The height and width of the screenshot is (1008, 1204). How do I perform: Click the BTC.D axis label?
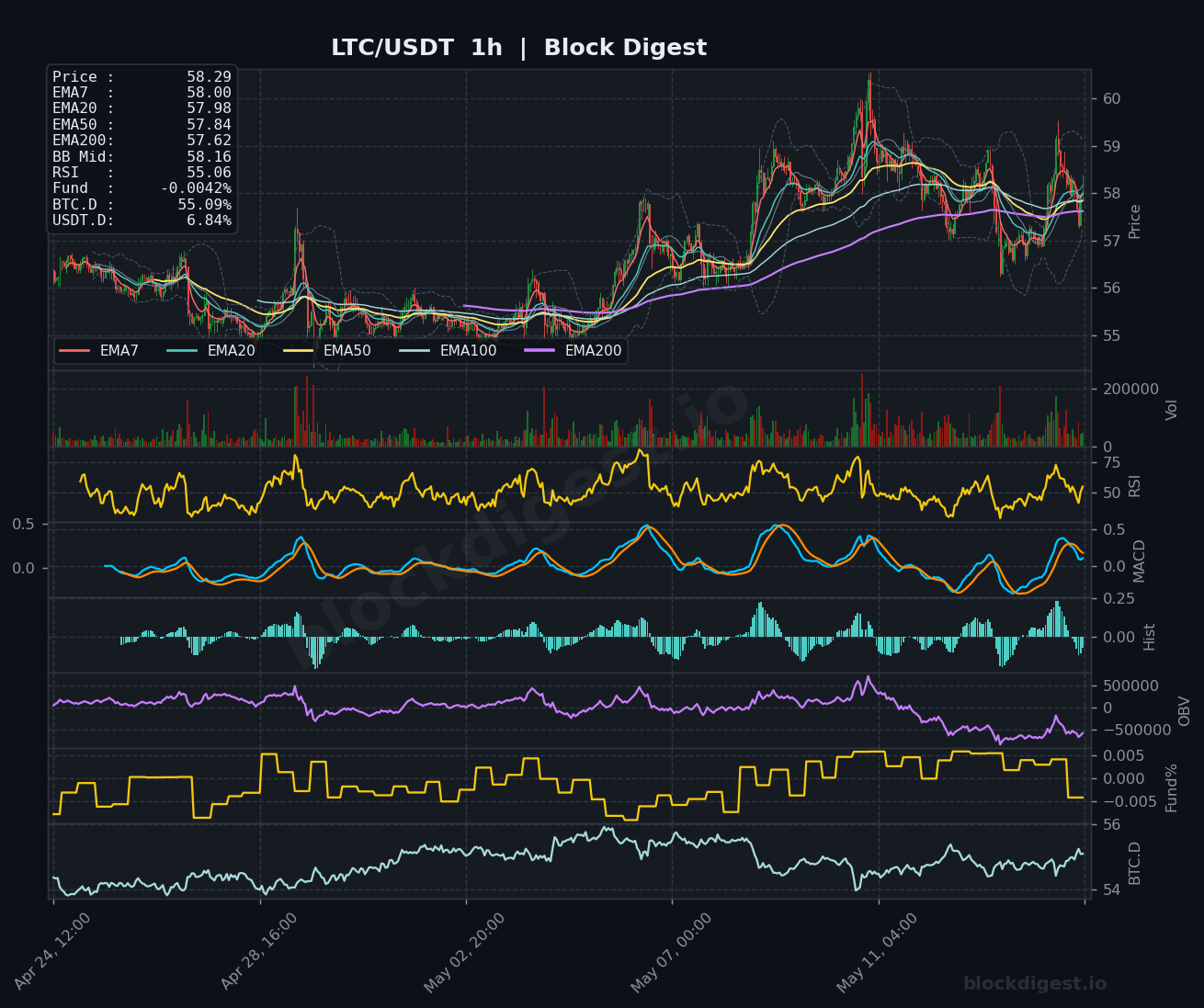pos(1135,863)
